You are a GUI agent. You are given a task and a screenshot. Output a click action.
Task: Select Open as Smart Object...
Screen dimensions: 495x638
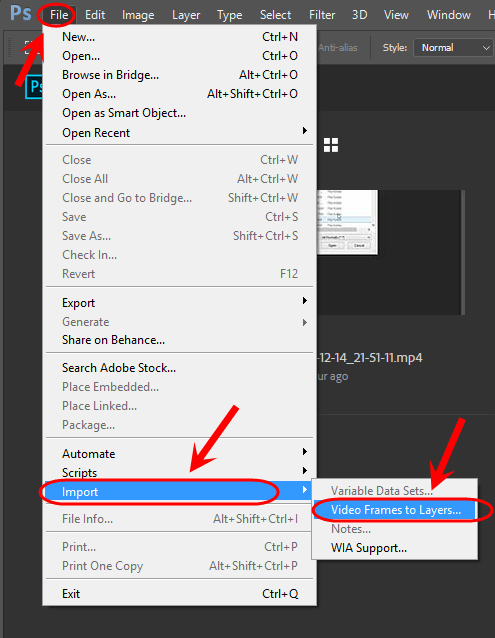[x=179, y=113]
